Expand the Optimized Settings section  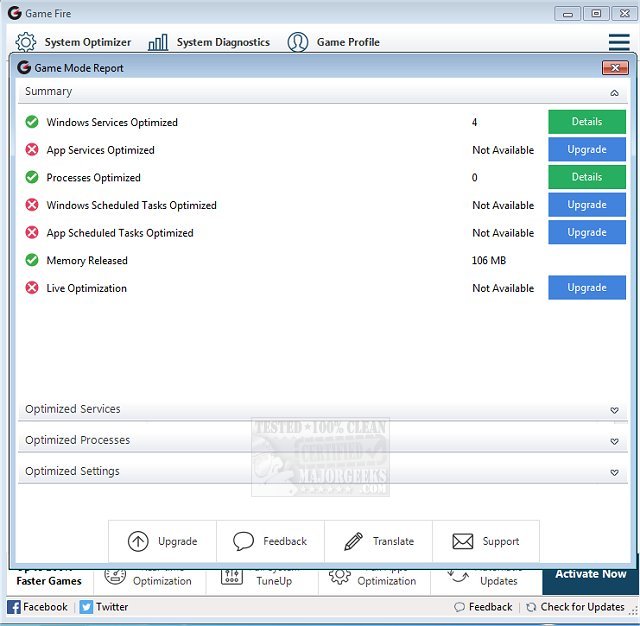(614, 472)
